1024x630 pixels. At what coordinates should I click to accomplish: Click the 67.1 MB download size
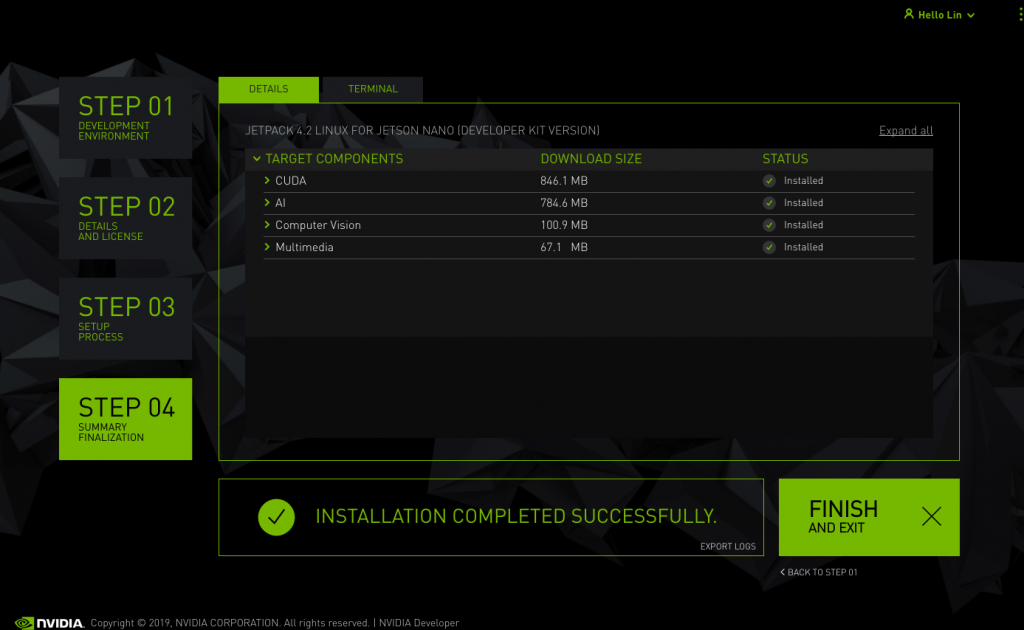(564, 247)
